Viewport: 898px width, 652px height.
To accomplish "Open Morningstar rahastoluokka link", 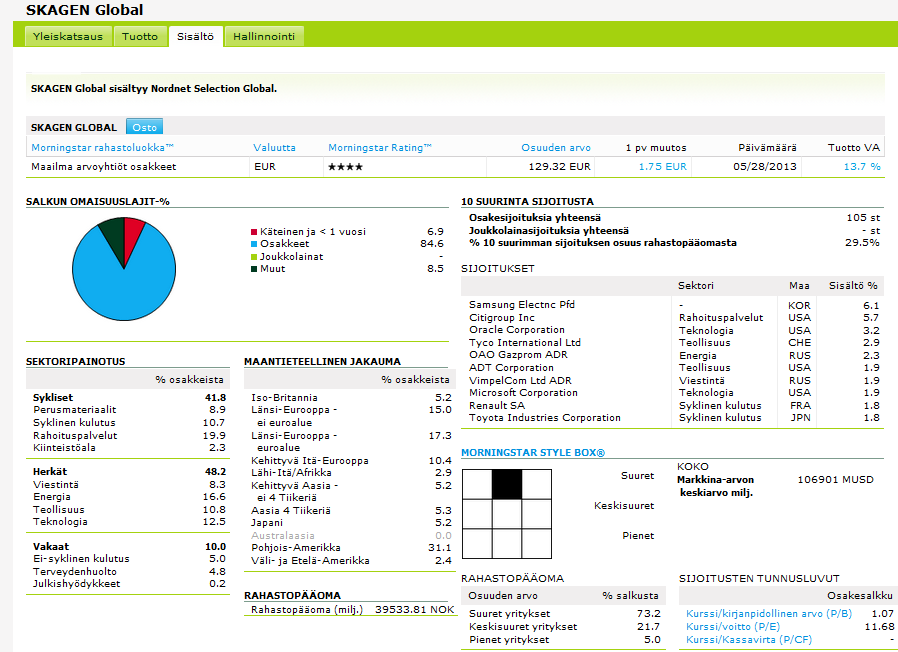I will (x=103, y=147).
